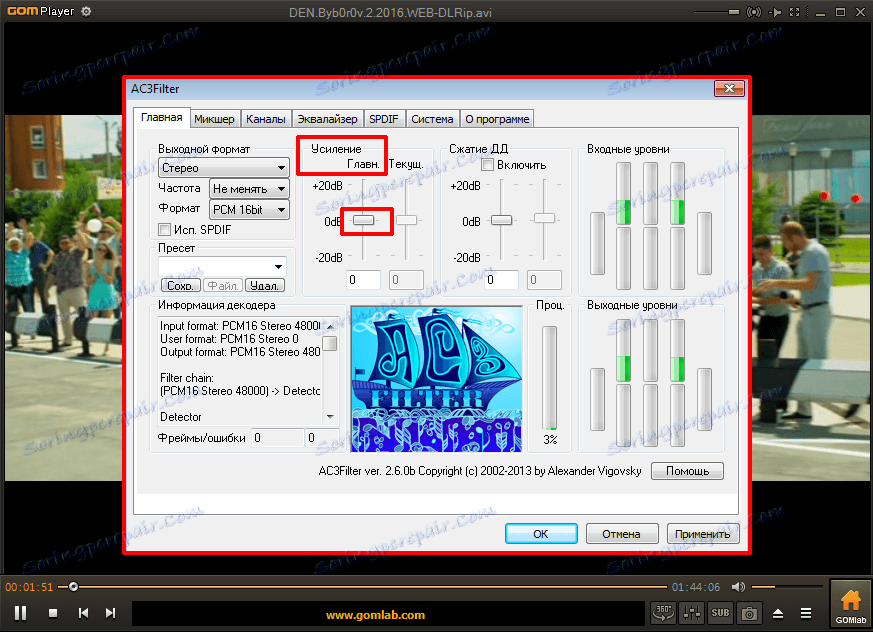Expand the Стерео output format dropdown

click(223, 168)
